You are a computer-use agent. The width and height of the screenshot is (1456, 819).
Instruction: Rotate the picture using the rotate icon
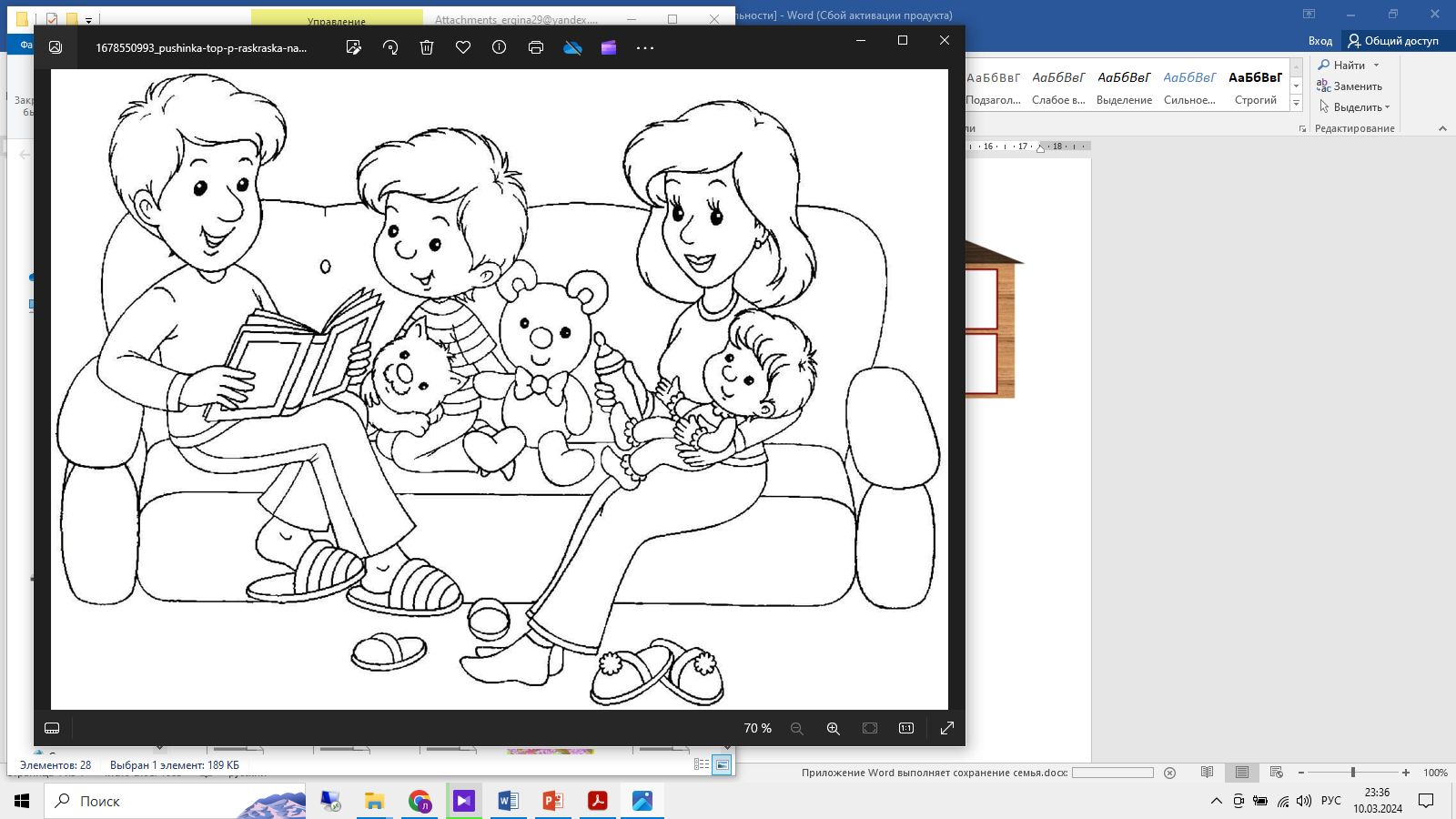(390, 47)
